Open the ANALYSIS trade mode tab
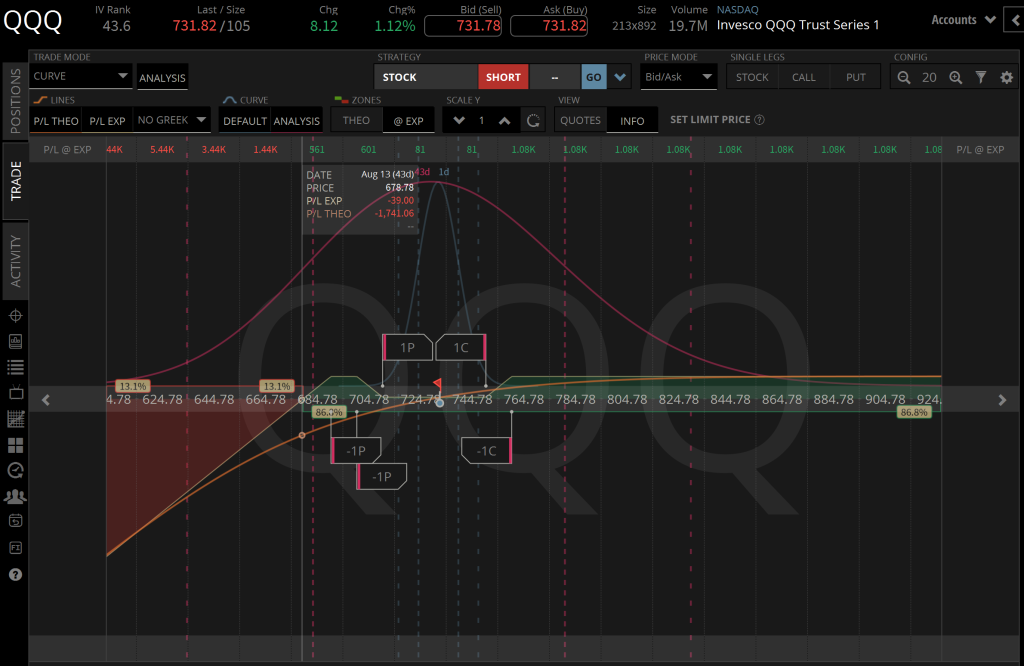 click(x=162, y=78)
